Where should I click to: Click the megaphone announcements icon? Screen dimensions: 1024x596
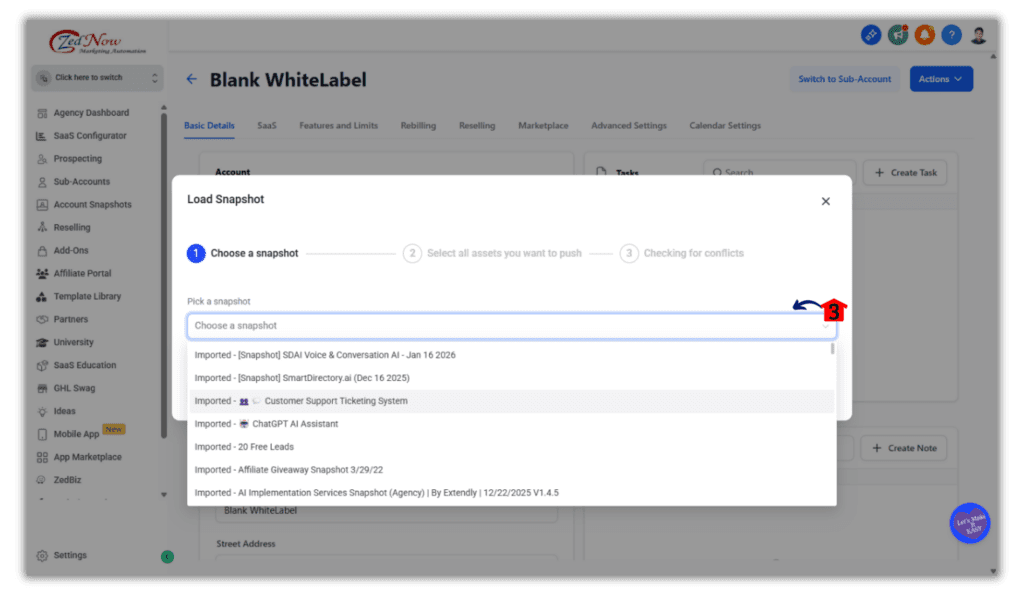(x=898, y=35)
